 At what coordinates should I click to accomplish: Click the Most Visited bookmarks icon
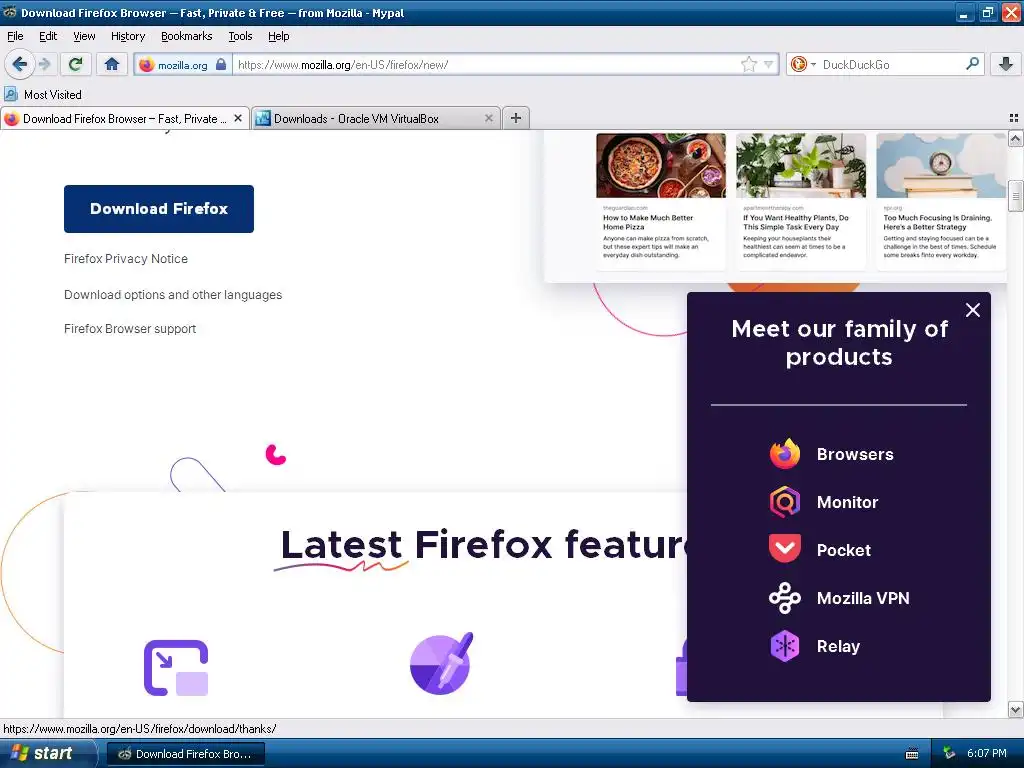pos(10,94)
